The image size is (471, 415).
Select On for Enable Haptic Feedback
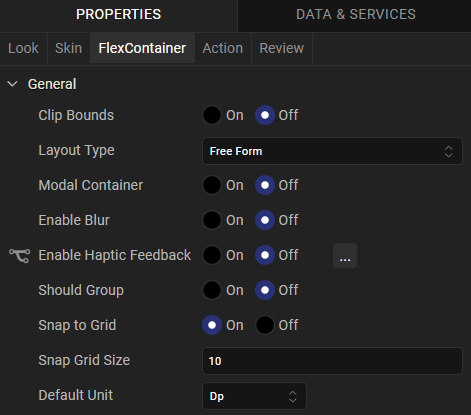point(212,255)
